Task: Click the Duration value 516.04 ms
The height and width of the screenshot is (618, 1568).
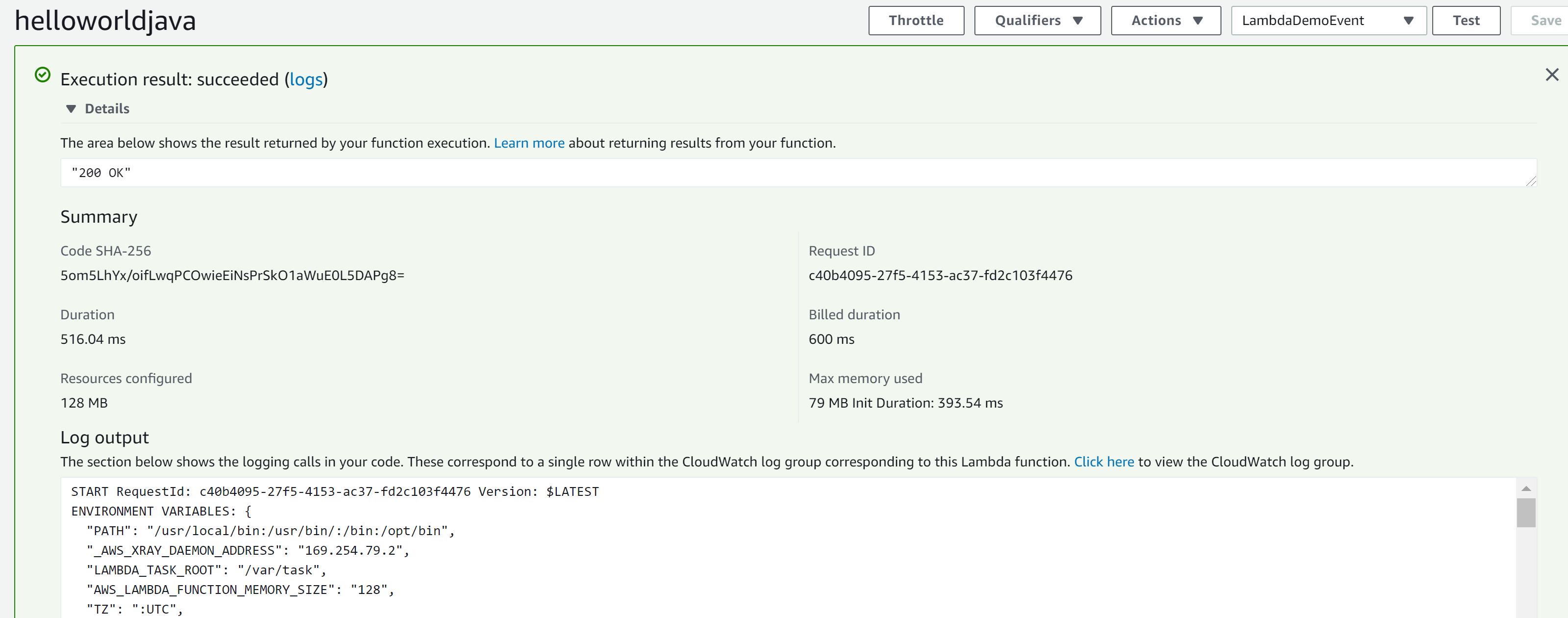Action: point(93,340)
